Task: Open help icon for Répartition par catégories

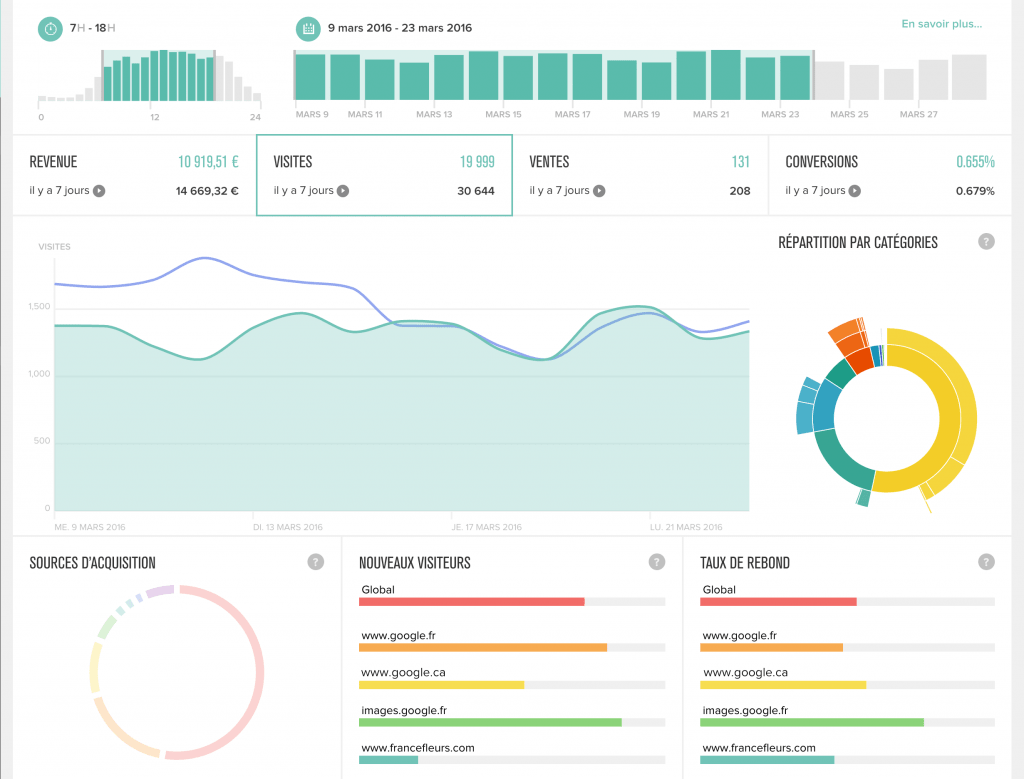Action: pyautogui.click(x=986, y=241)
